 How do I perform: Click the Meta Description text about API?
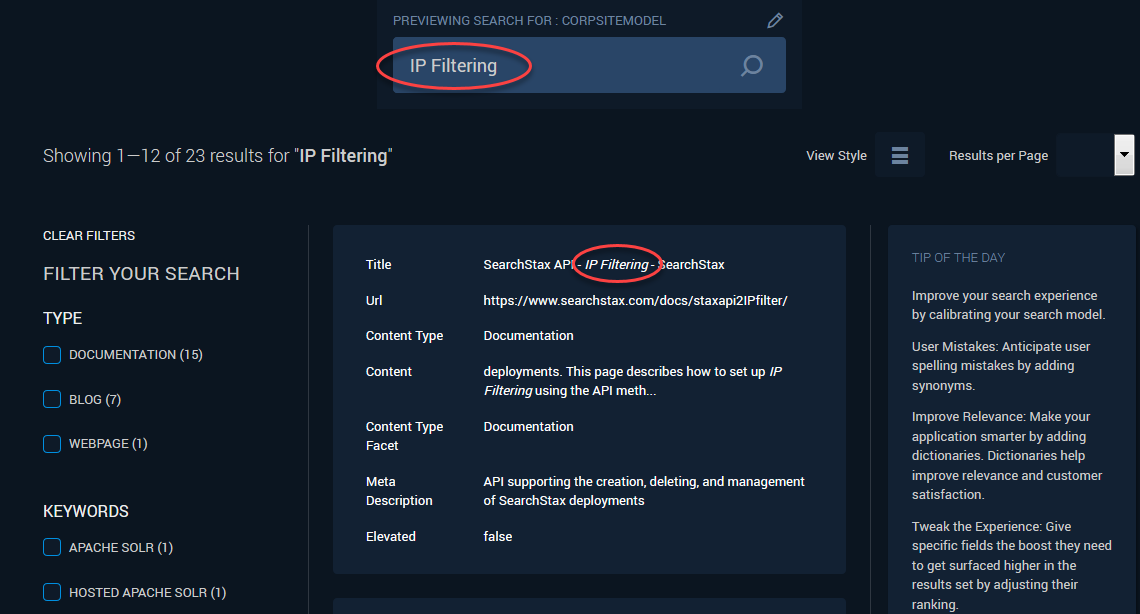644,491
